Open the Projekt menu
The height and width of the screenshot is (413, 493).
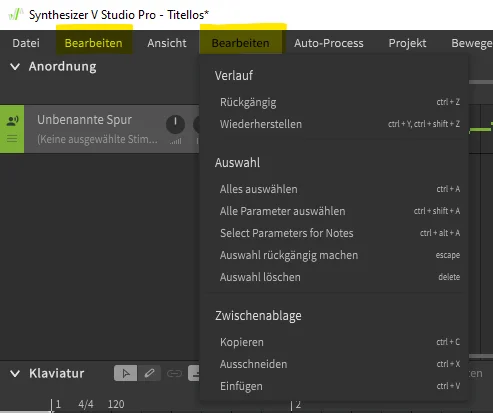pyautogui.click(x=407, y=43)
